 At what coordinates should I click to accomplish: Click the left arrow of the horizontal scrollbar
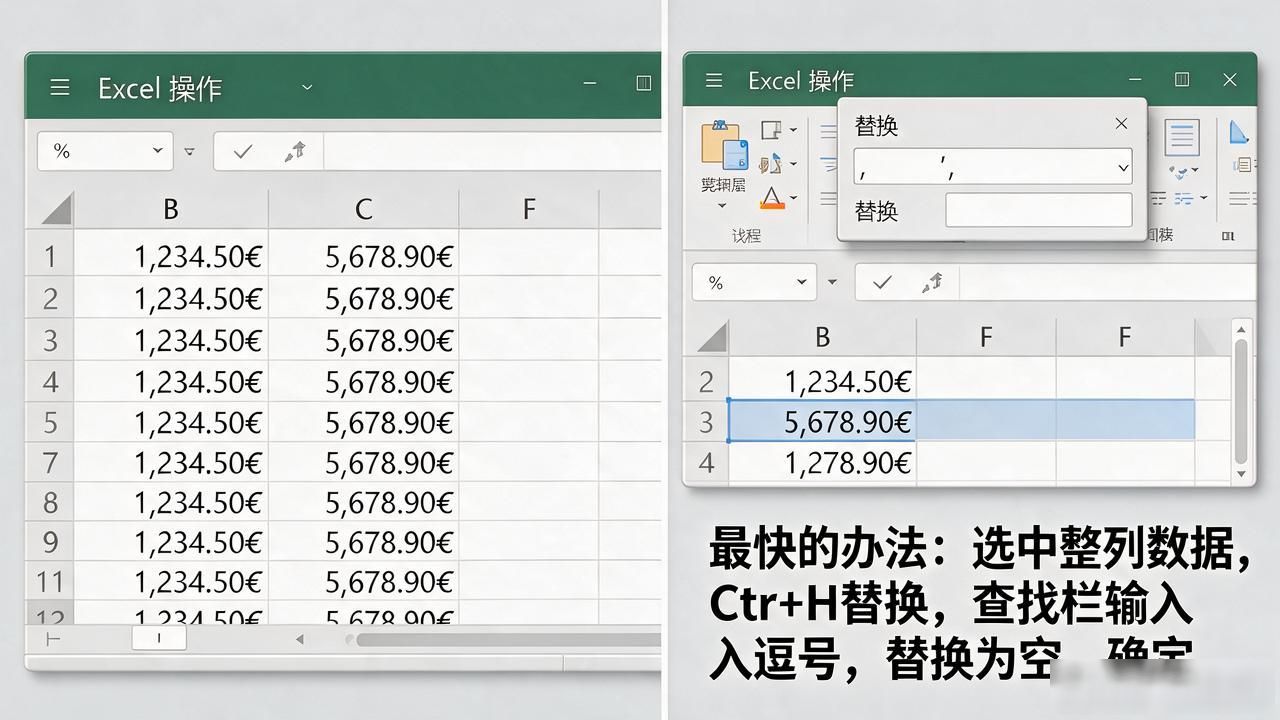tap(298, 639)
